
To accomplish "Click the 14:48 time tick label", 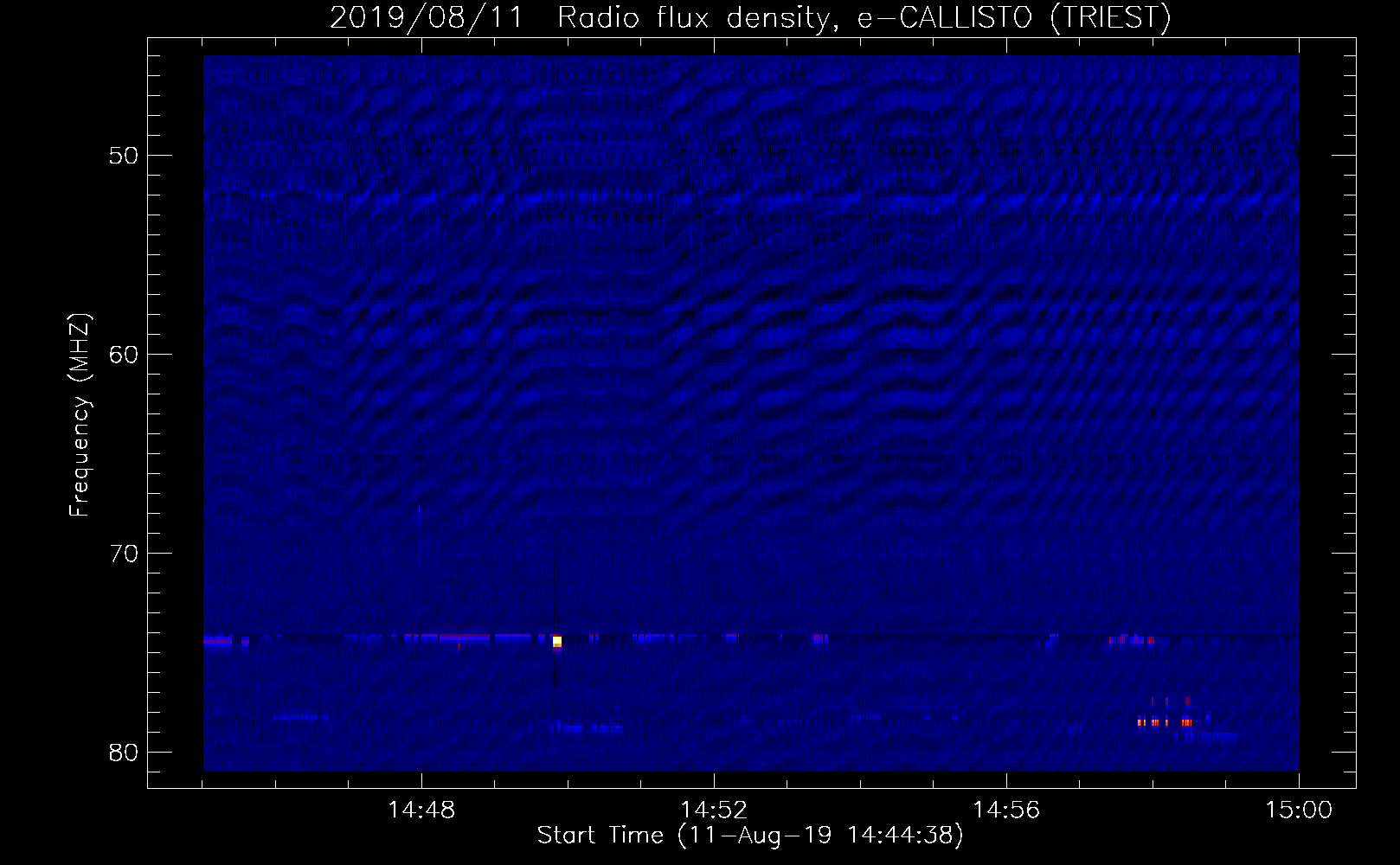I will point(421,811).
